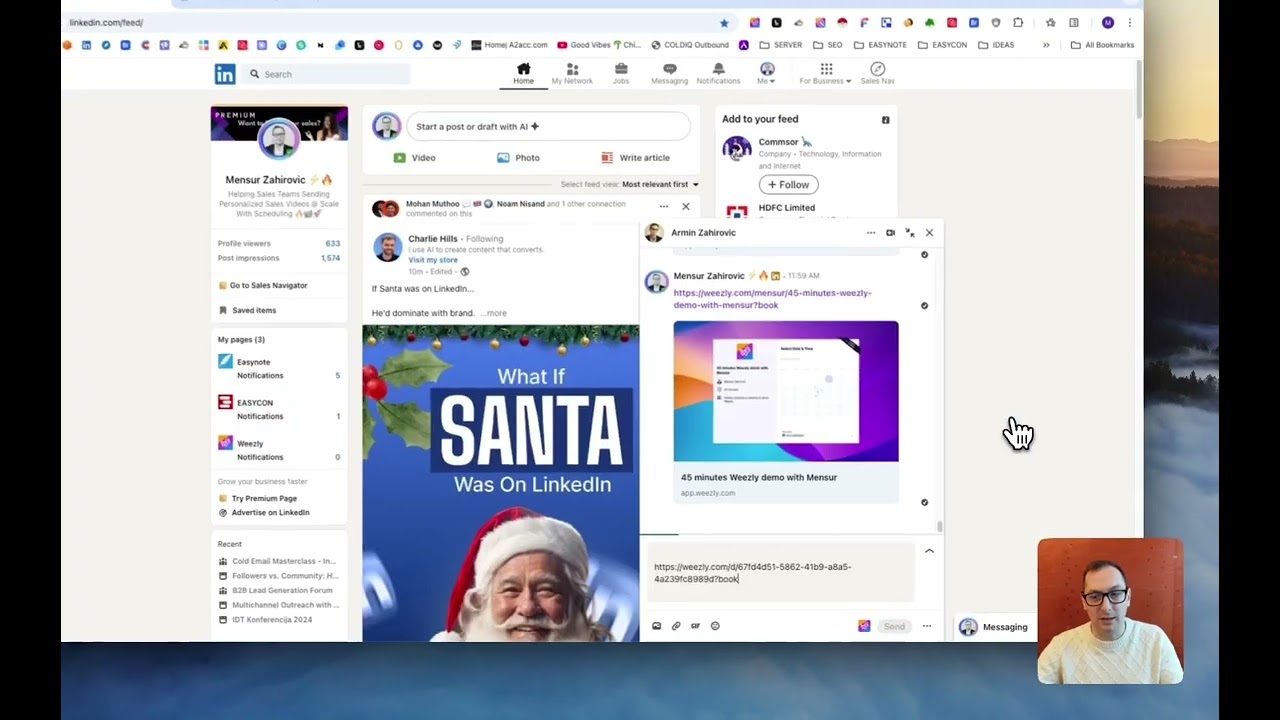Open the Weezly demo preview thumbnail
The image size is (1280, 720).
pyautogui.click(x=786, y=391)
